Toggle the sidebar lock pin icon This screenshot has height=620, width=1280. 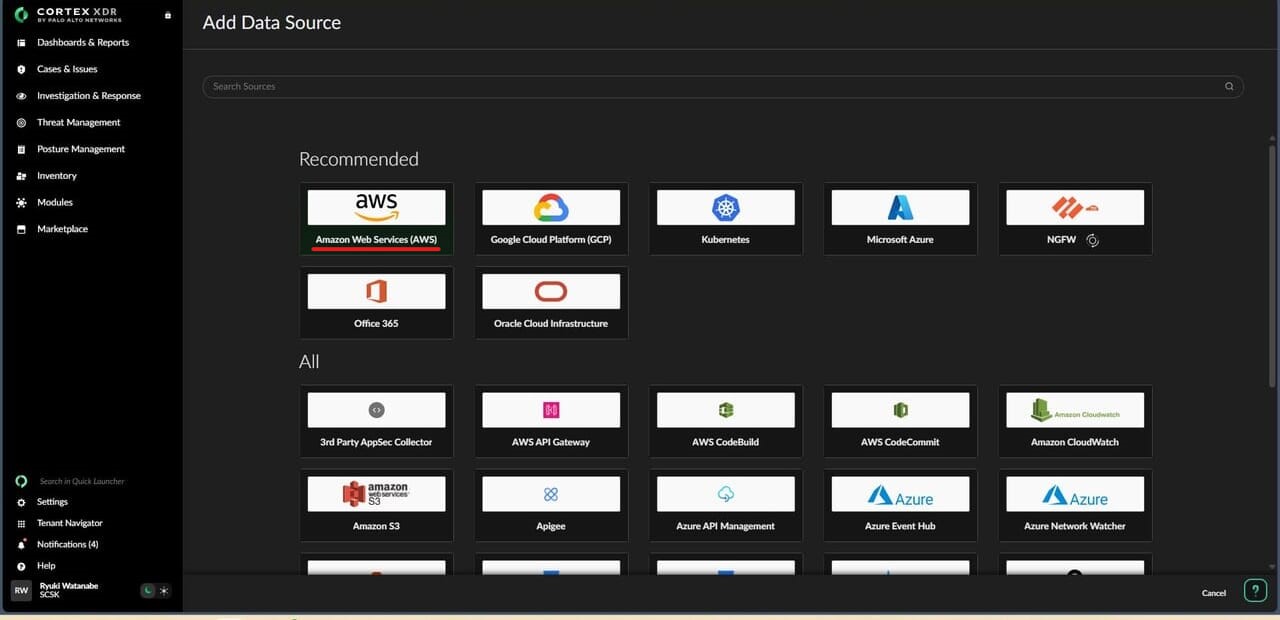tap(167, 15)
